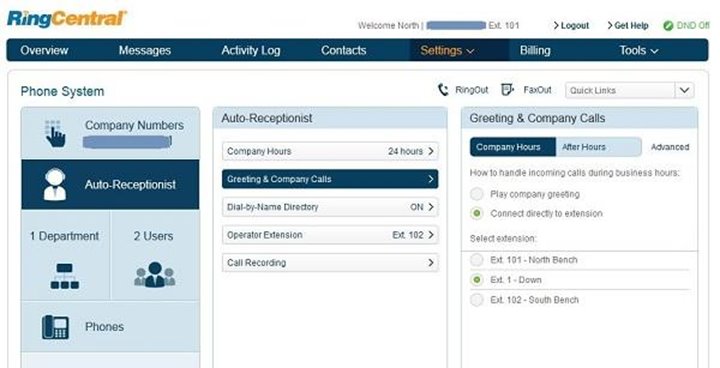The image size is (720, 368).
Task: Click the Select extension label
Action: coord(503,238)
